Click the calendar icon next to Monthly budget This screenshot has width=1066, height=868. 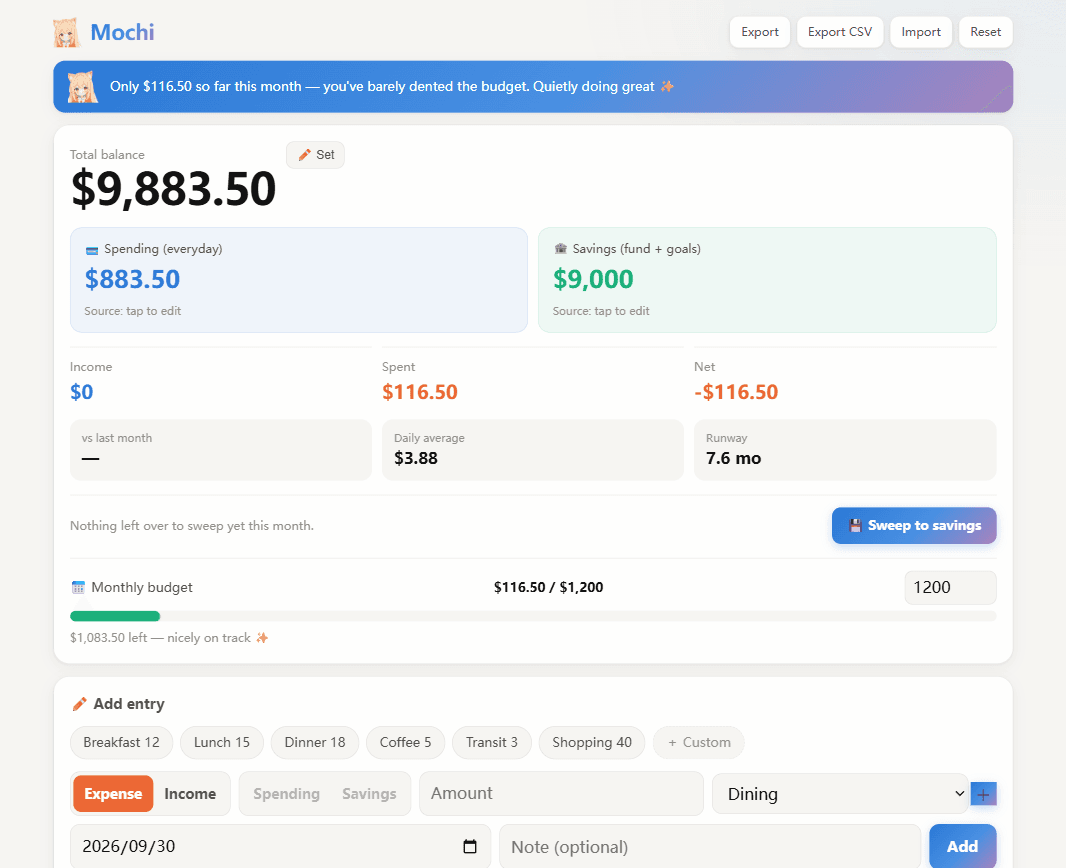coord(78,587)
